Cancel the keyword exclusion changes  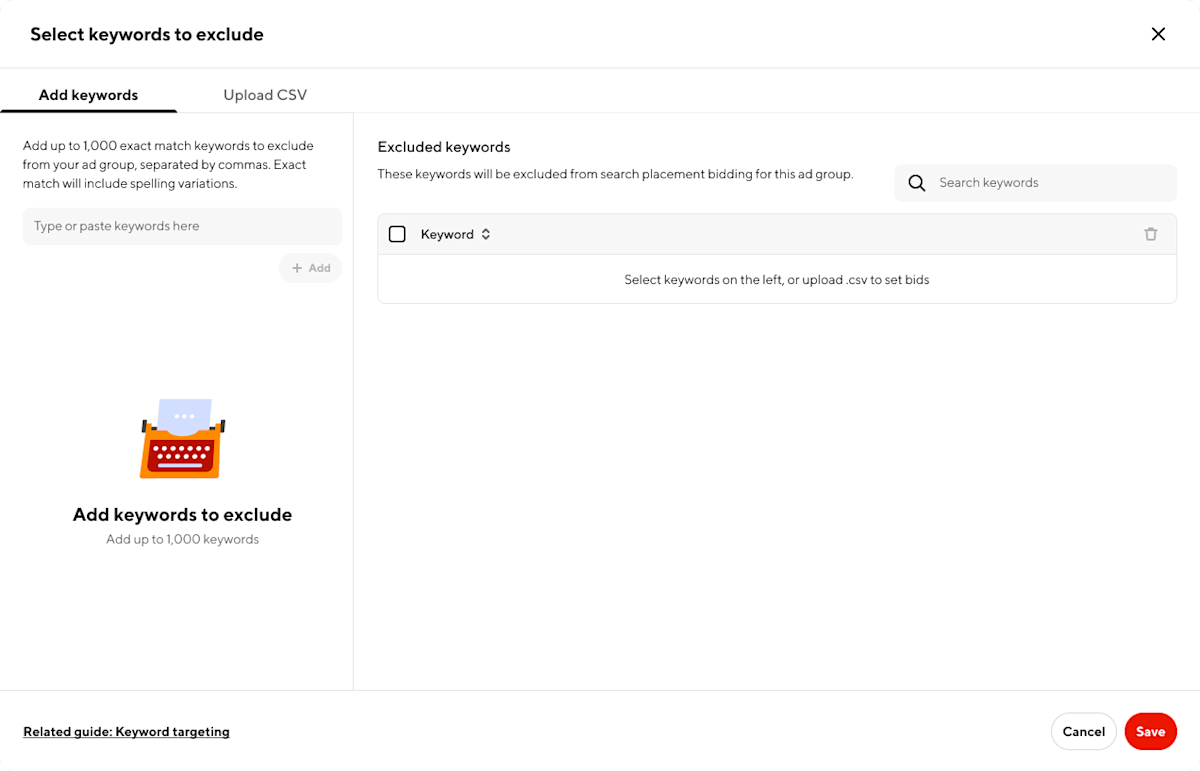[1083, 731]
